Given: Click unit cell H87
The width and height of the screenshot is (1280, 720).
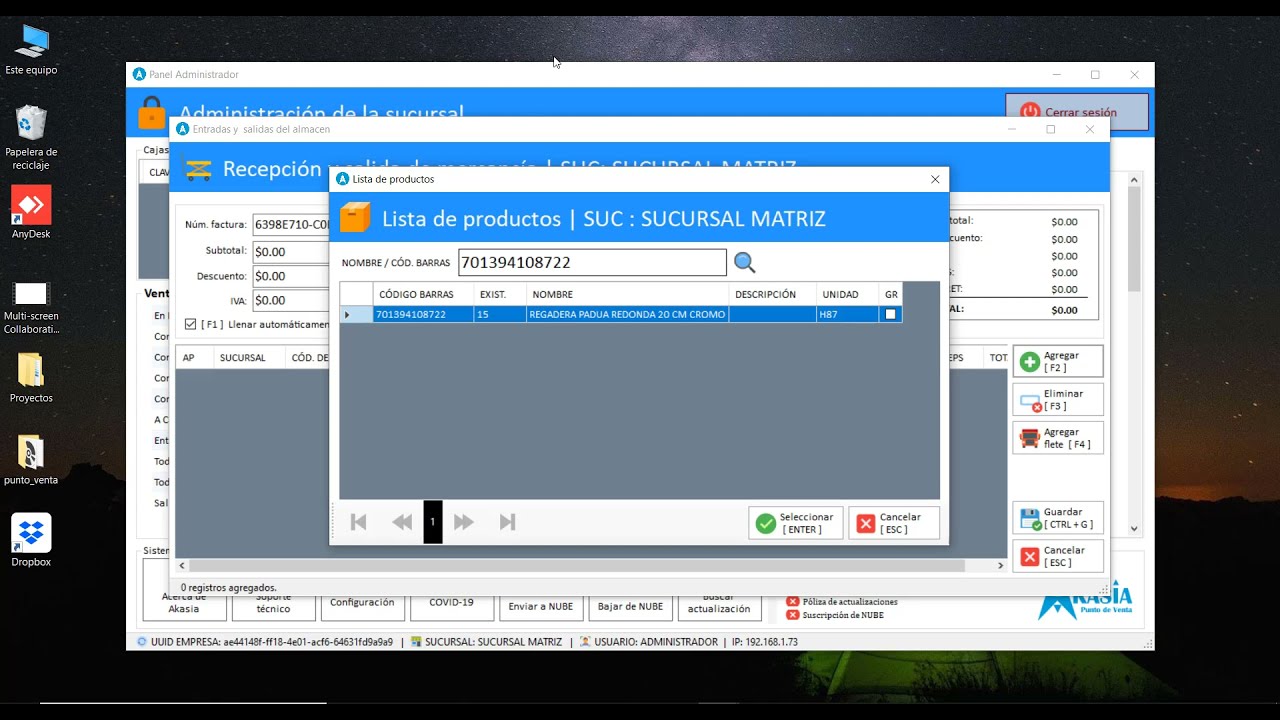Looking at the screenshot, I should pos(848,314).
